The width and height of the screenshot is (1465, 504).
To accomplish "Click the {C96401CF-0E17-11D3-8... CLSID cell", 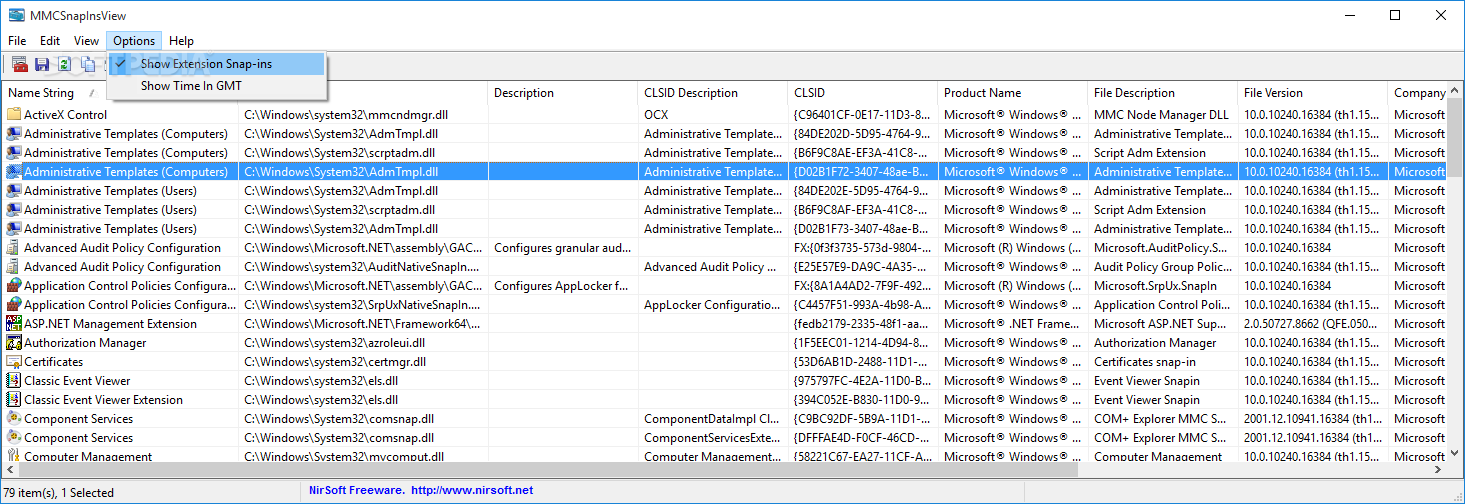I will (x=864, y=115).
